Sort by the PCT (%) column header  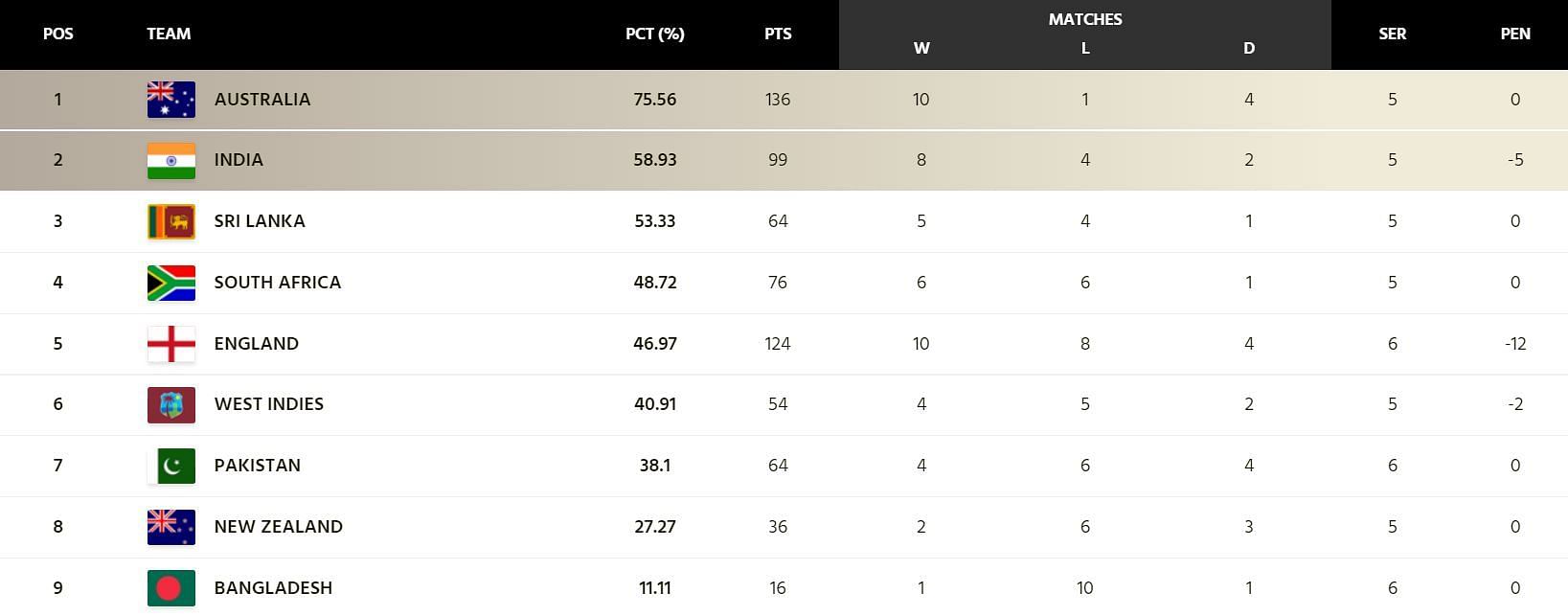coord(655,34)
